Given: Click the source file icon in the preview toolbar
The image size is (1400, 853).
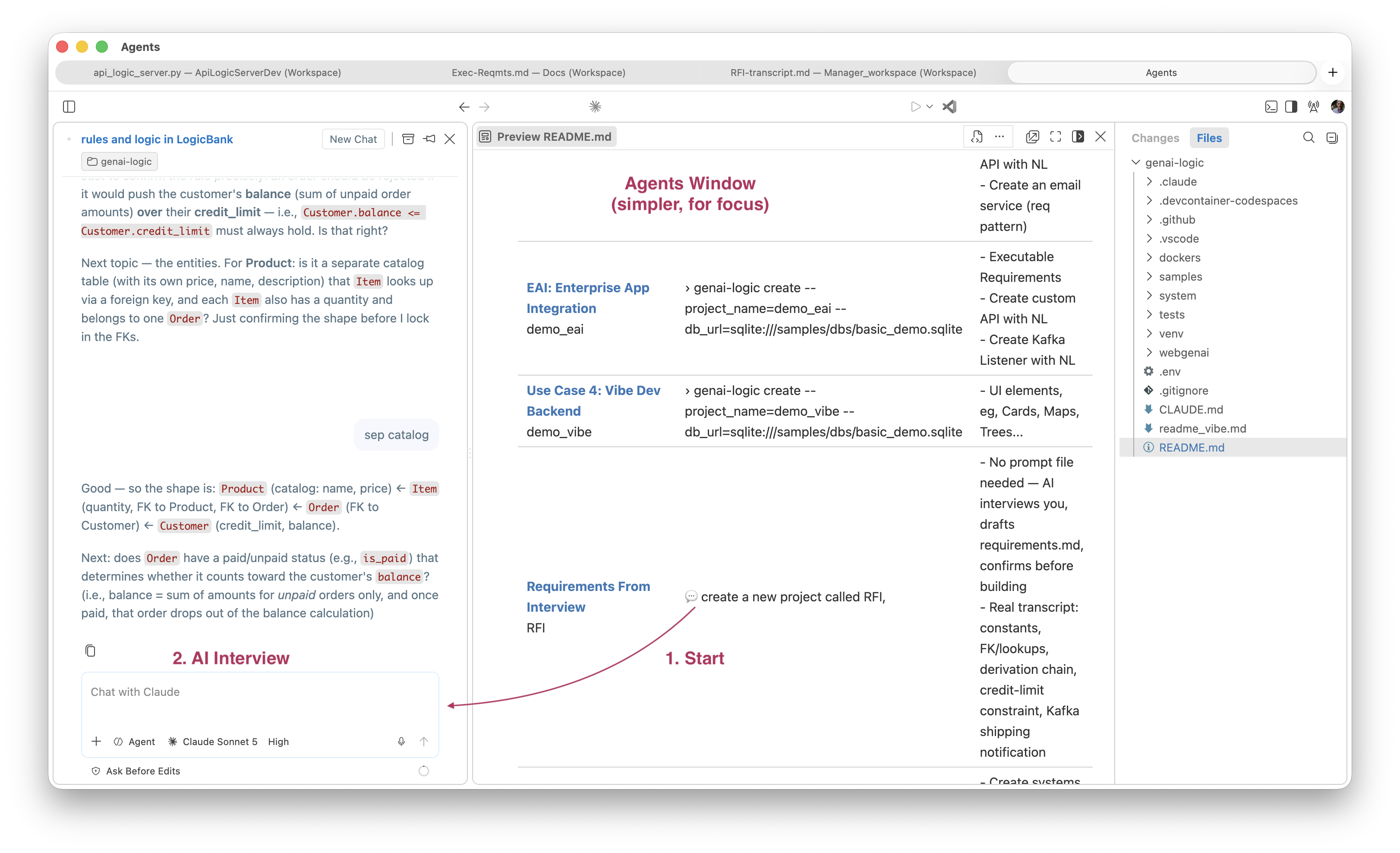Looking at the screenshot, I should pos(977,137).
